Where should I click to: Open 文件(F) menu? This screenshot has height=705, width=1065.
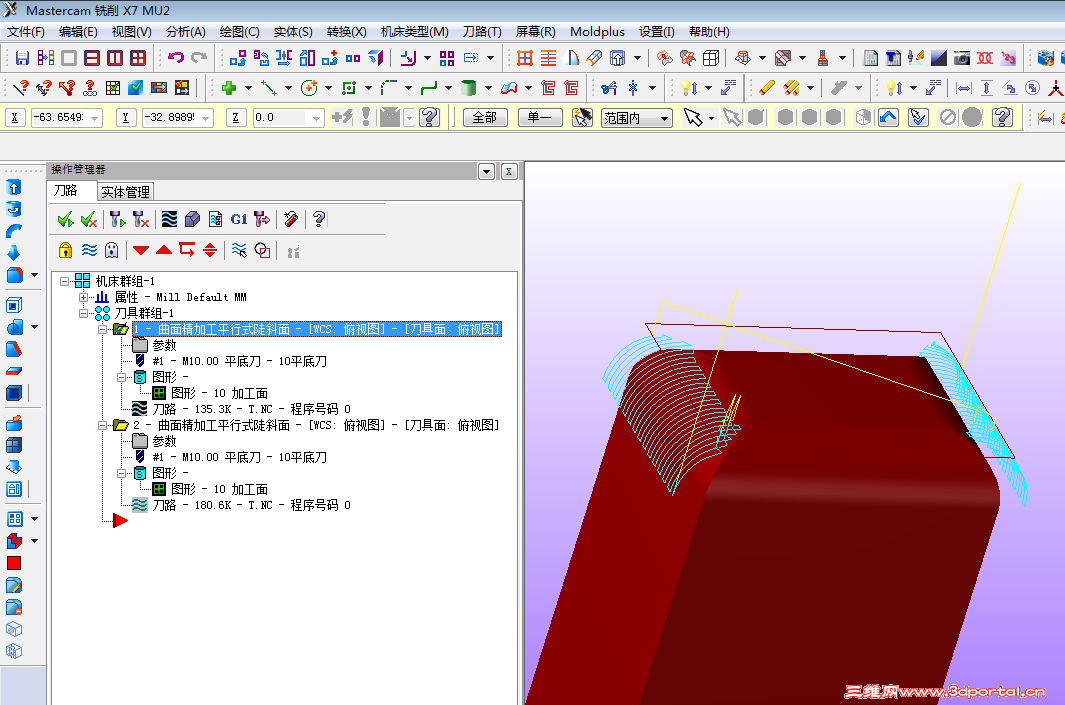click(x=26, y=32)
